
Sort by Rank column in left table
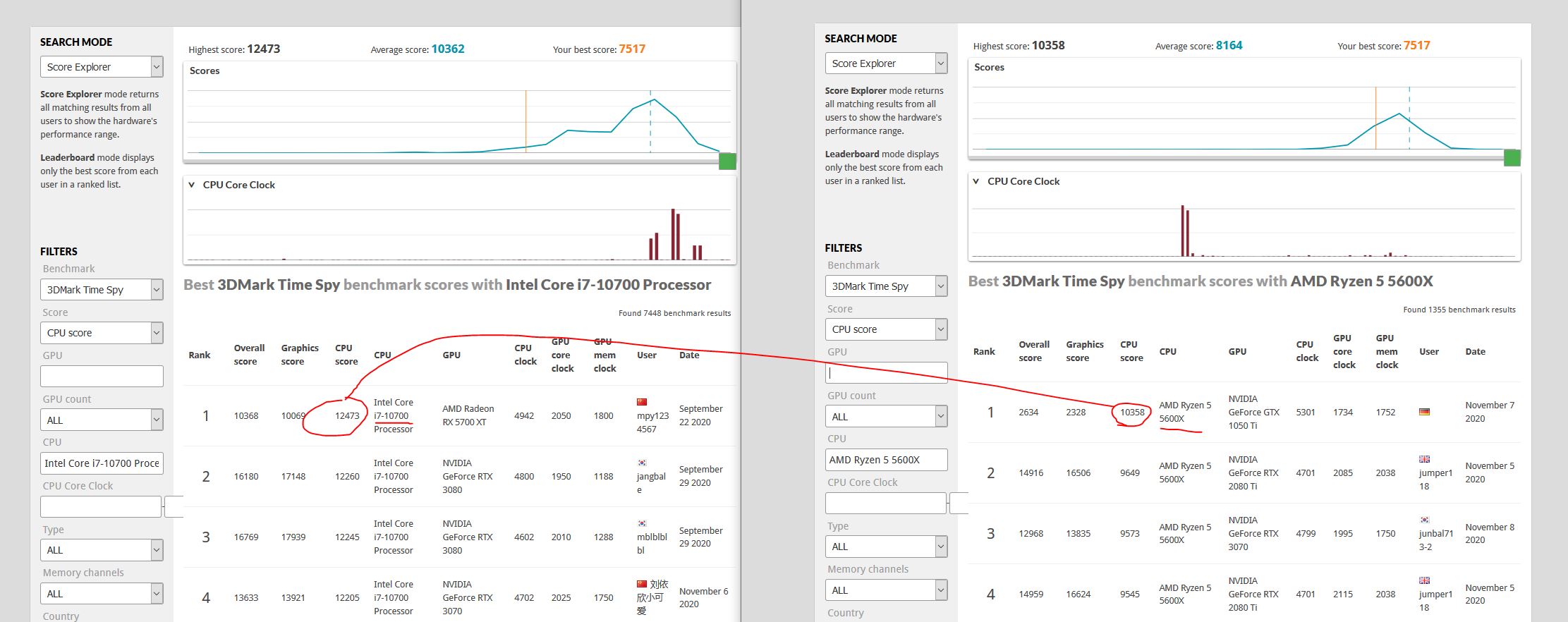[200, 355]
